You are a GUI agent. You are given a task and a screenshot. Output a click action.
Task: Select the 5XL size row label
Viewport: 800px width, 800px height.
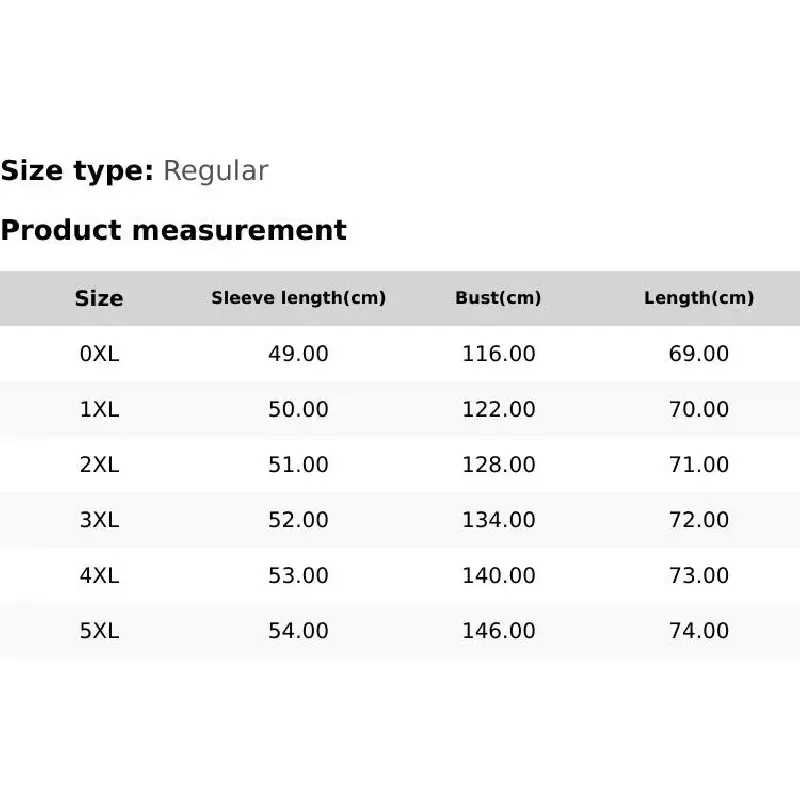(x=99, y=631)
